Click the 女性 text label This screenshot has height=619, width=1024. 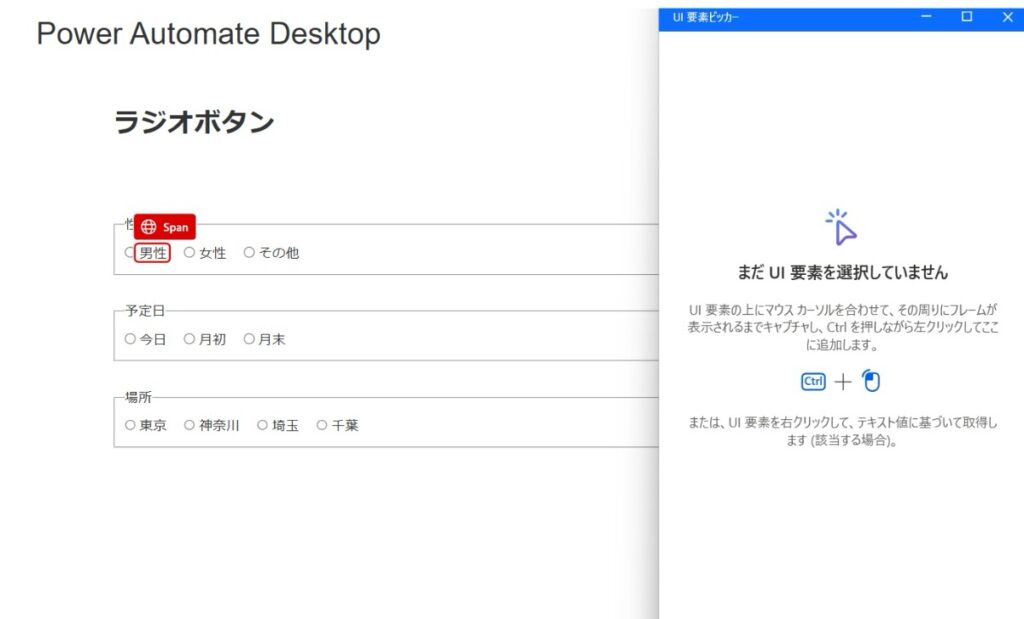point(213,253)
